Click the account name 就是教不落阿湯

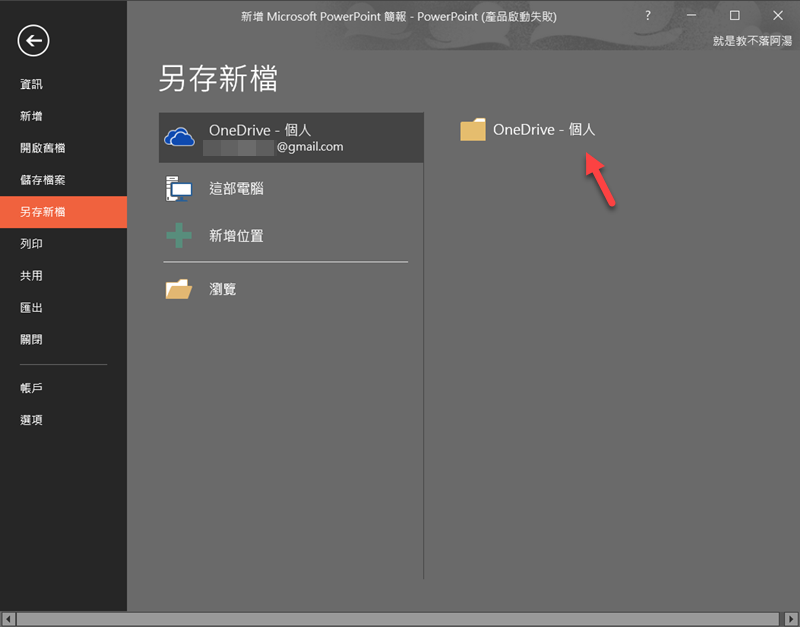(x=752, y=41)
